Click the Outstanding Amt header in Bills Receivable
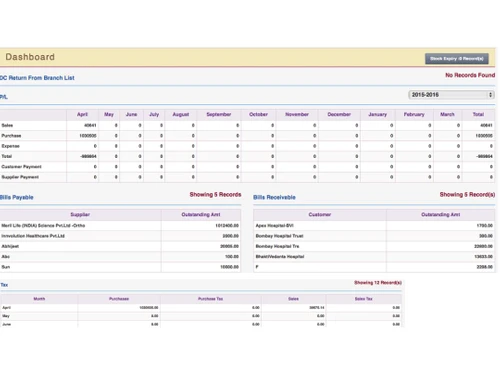 pyautogui.click(x=441, y=215)
